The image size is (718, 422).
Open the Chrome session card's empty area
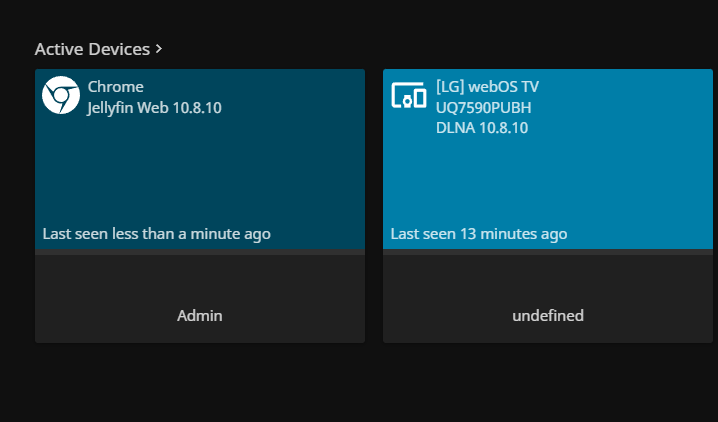200,170
